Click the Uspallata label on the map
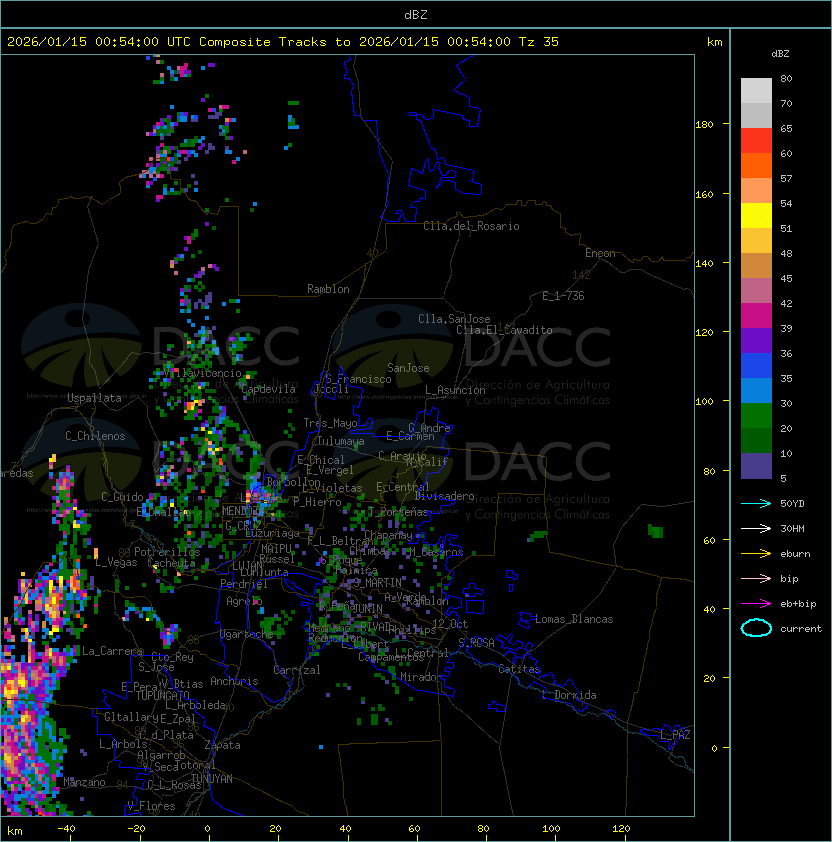832x842 pixels. point(94,398)
